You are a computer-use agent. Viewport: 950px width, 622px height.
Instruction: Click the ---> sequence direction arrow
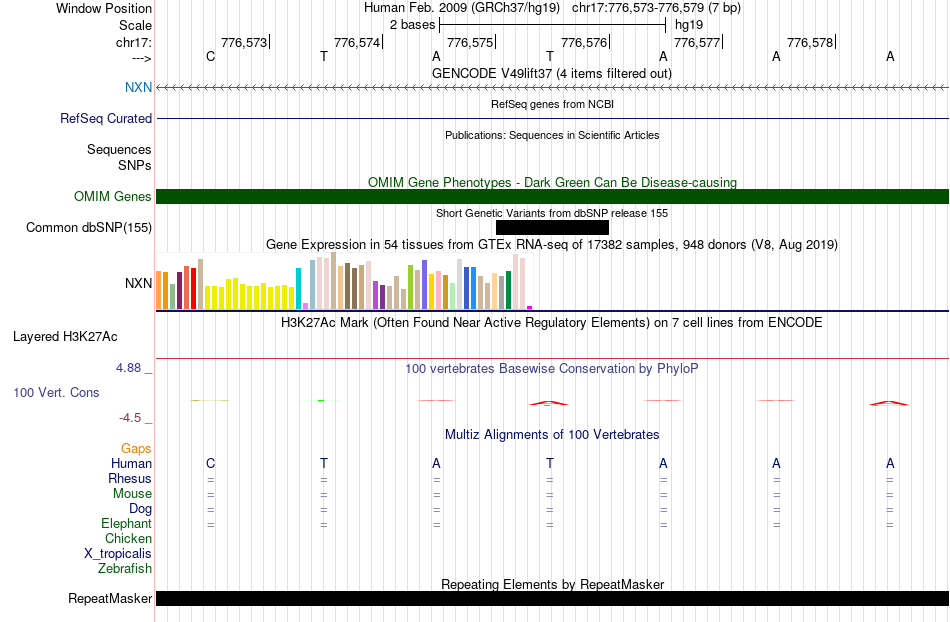(x=141, y=58)
